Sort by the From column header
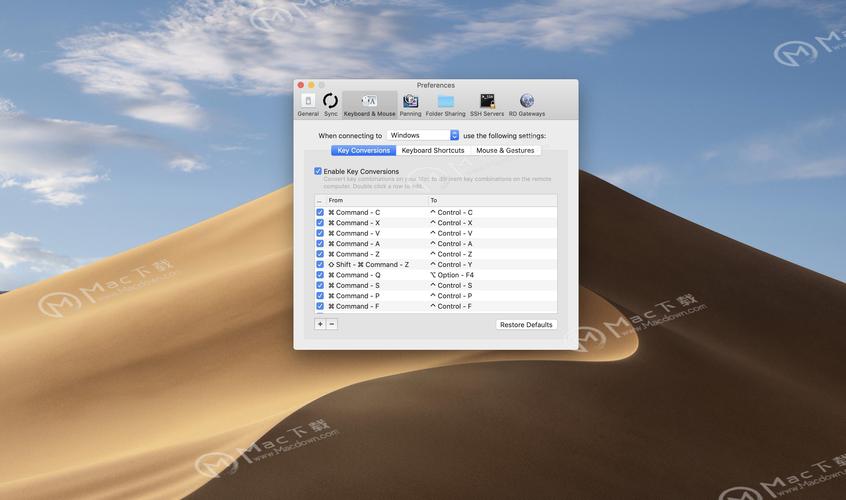 click(x=376, y=200)
